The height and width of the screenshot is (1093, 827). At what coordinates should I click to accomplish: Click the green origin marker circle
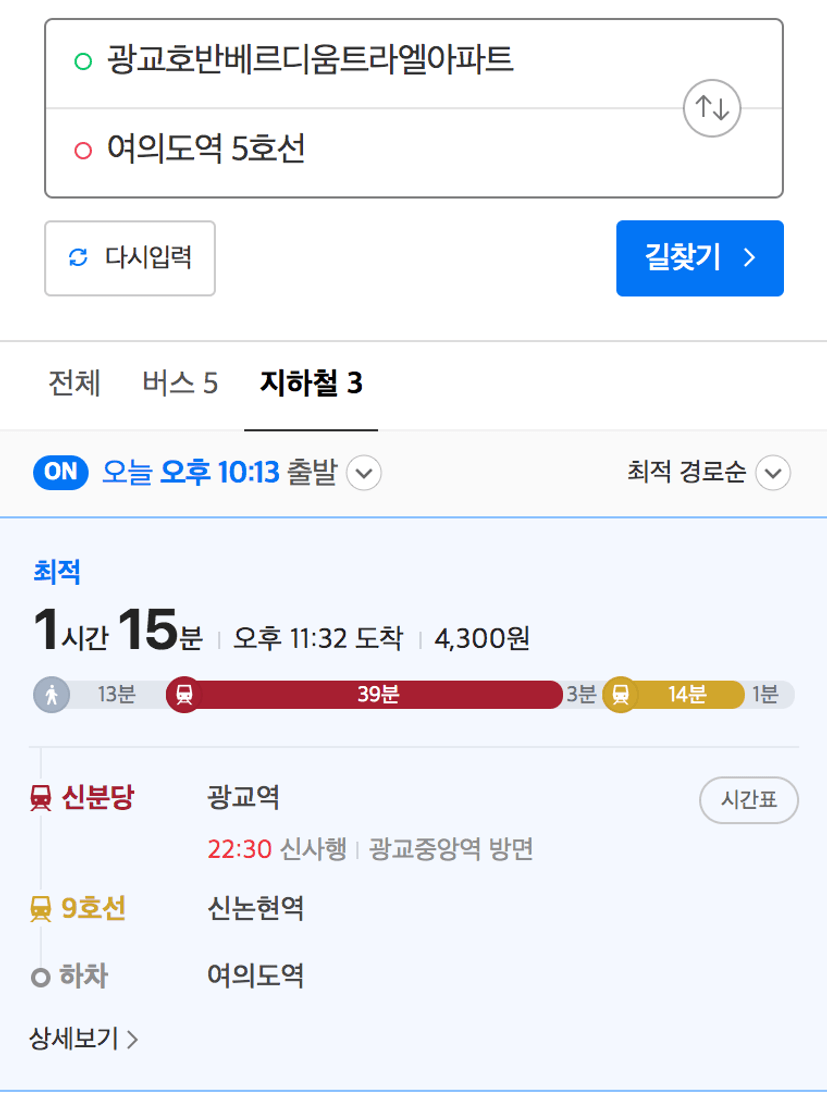83,61
